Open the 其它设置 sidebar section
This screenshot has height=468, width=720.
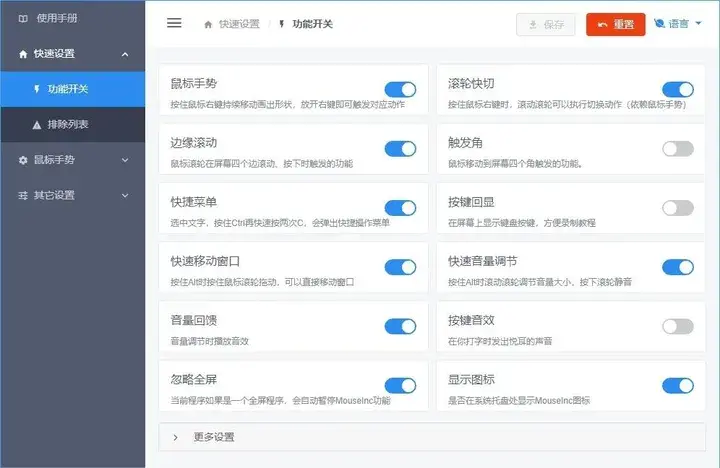coord(73,195)
